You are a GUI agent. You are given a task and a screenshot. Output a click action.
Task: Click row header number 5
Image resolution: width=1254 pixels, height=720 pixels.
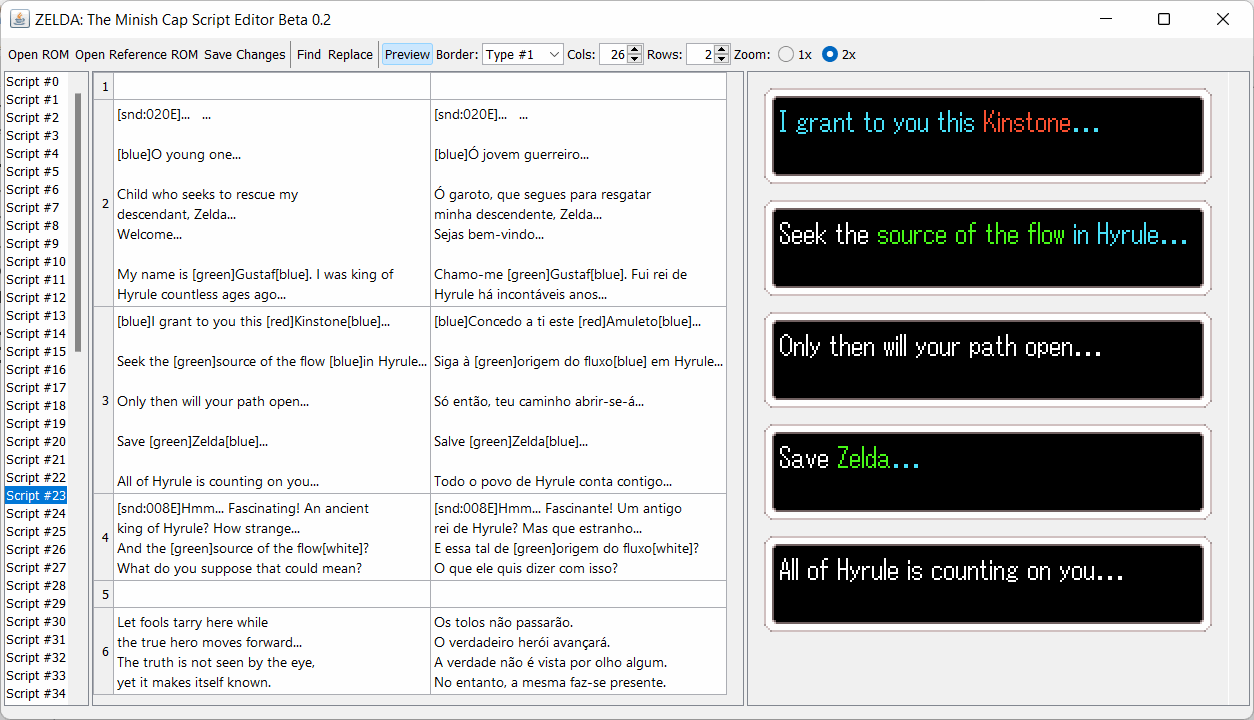tap(106, 594)
